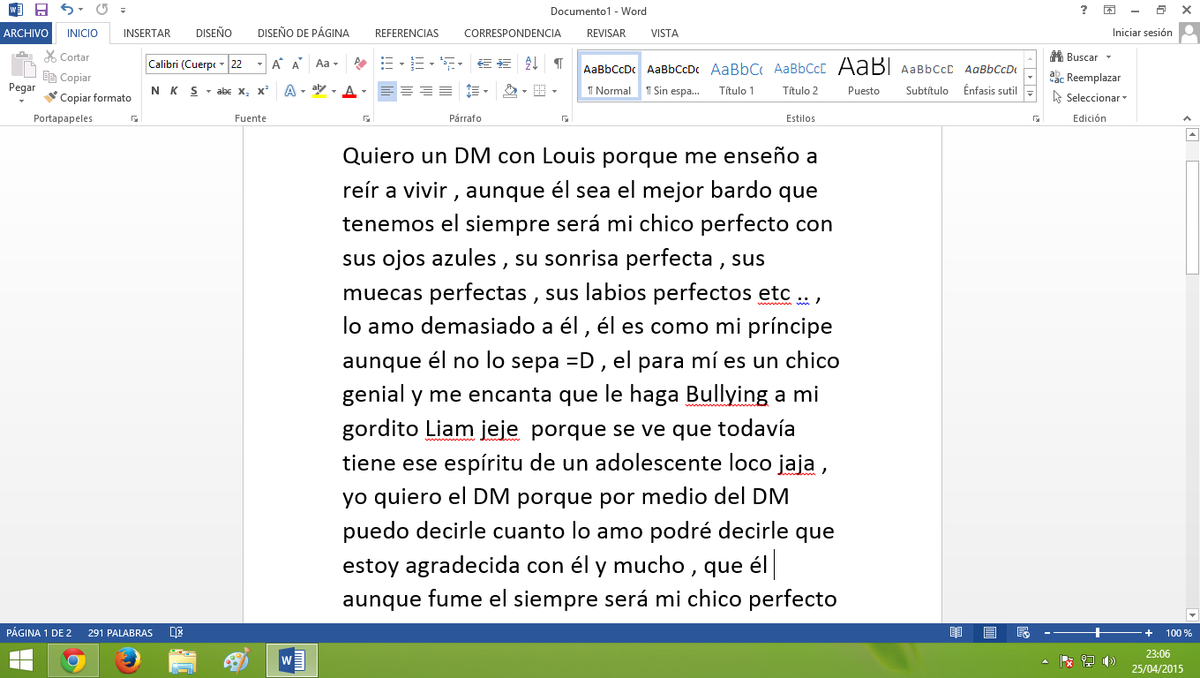Click the Windows Start button
This screenshot has width=1200, height=678.
[20, 660]
